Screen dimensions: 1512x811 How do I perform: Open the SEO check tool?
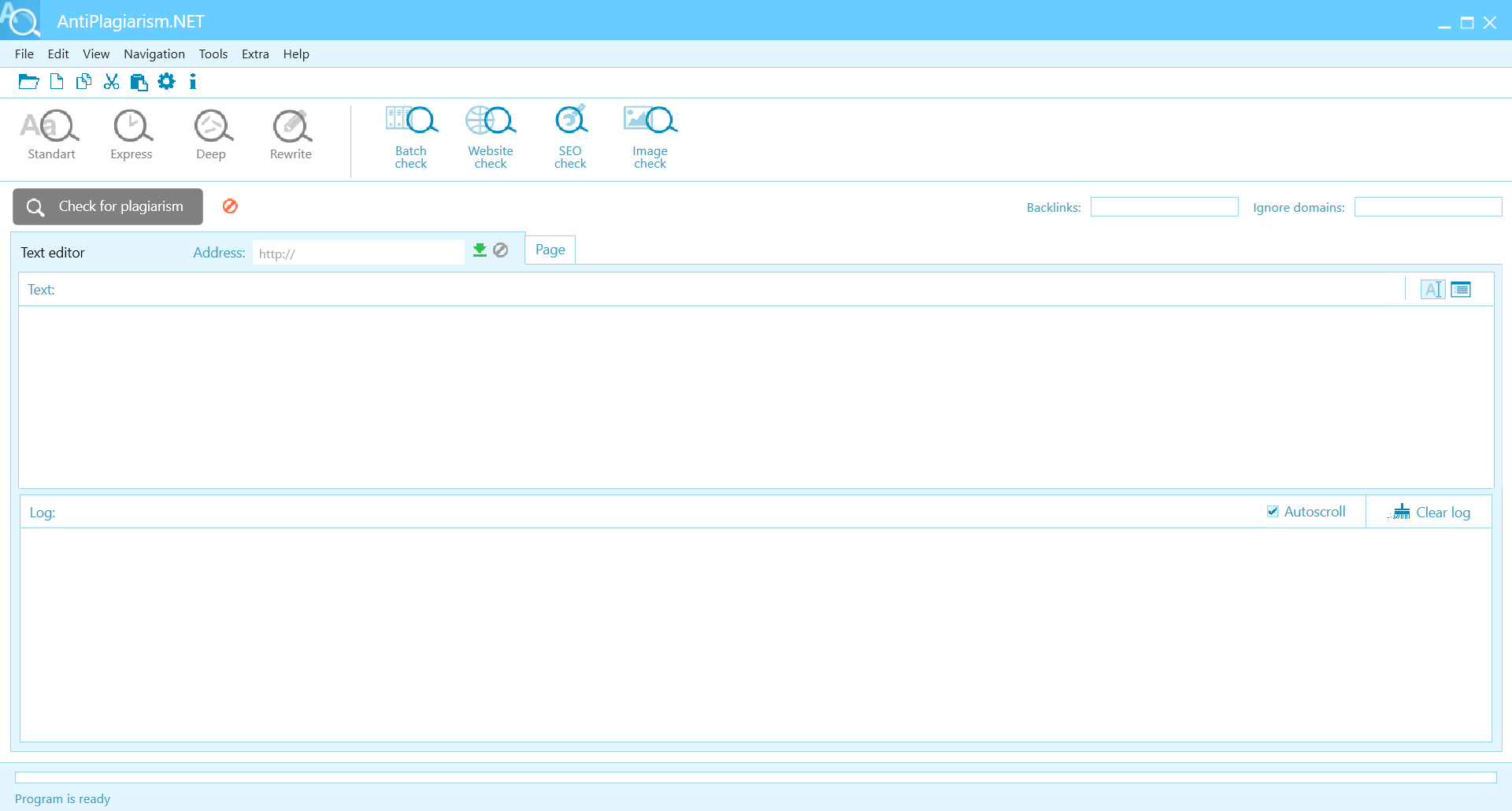coord(570,137)
